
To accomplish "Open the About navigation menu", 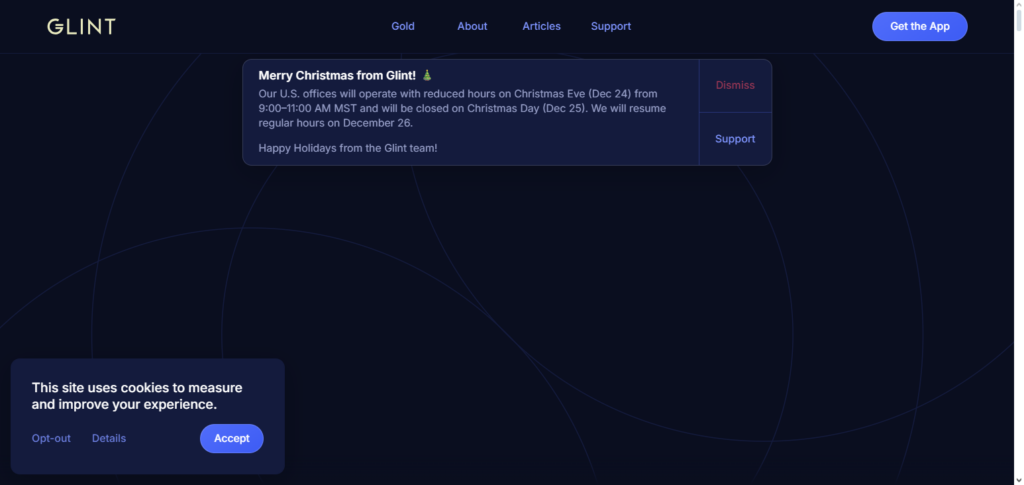I will tap(472, 26).
